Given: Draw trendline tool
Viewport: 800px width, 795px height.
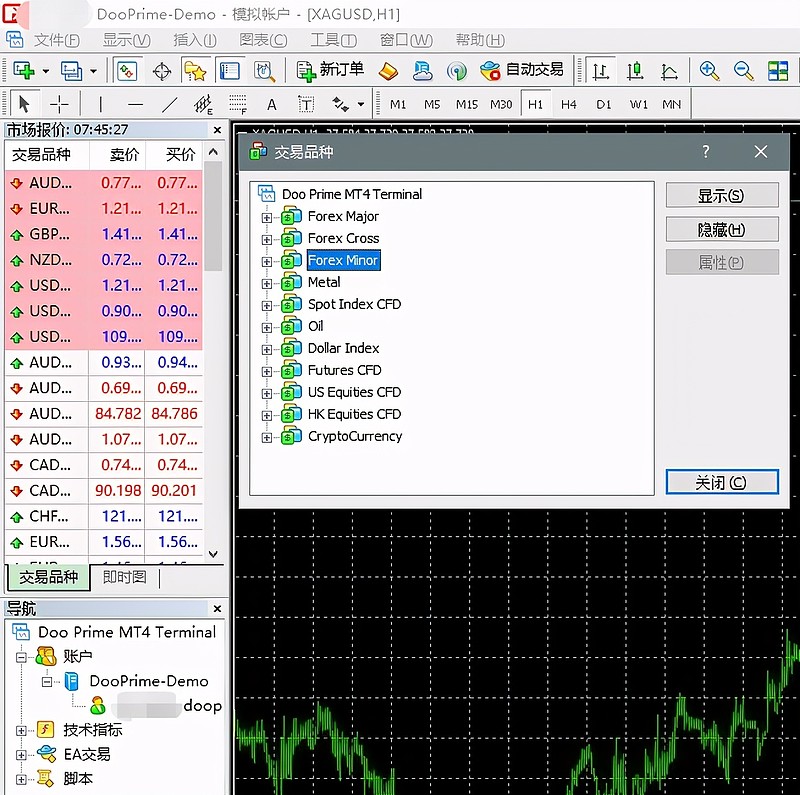Looking at the screenshot, I should click(169, 105).
